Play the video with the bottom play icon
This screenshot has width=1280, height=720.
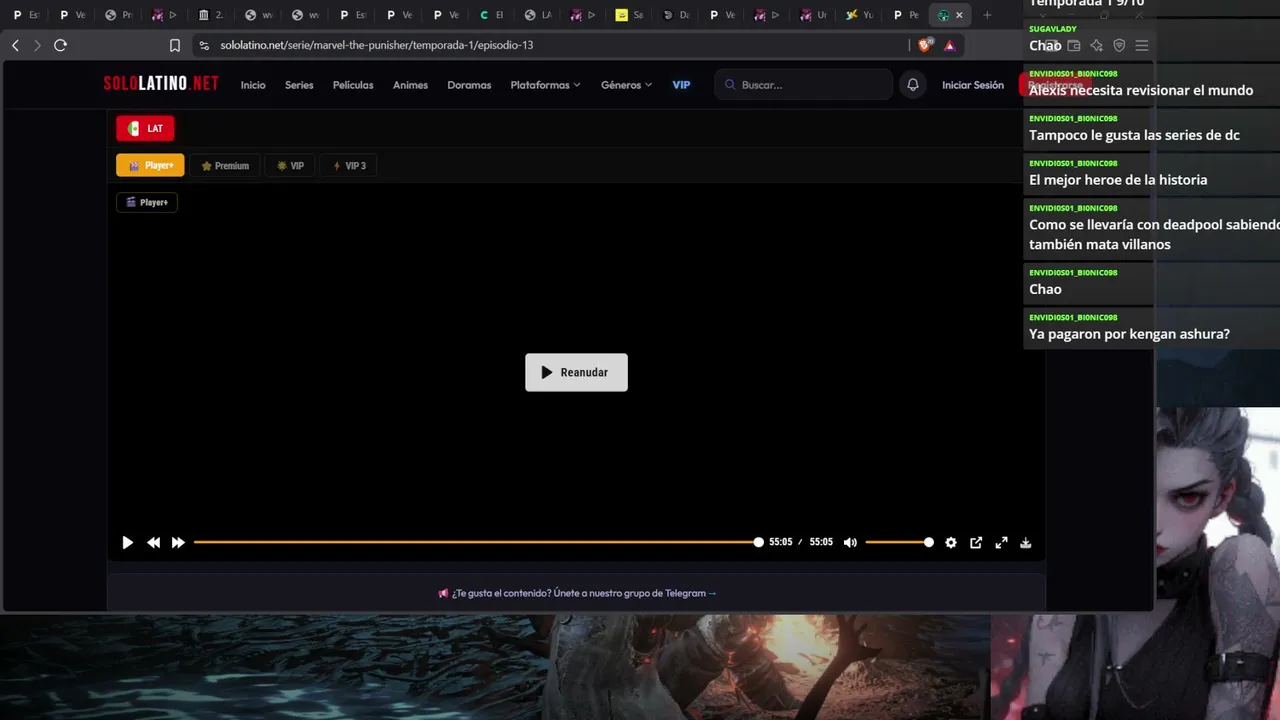point(127,542)
